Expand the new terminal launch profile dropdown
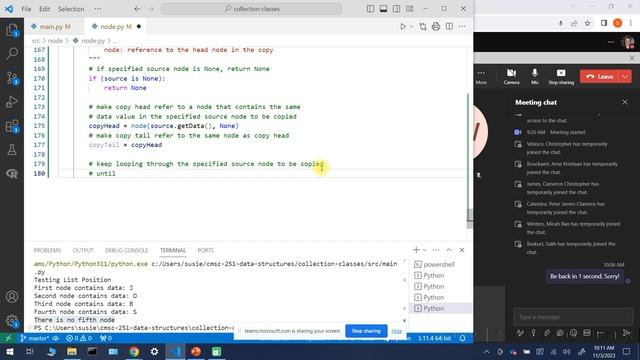Image resolution: width=640 pixels, height=360 pixels. [424, 250]
